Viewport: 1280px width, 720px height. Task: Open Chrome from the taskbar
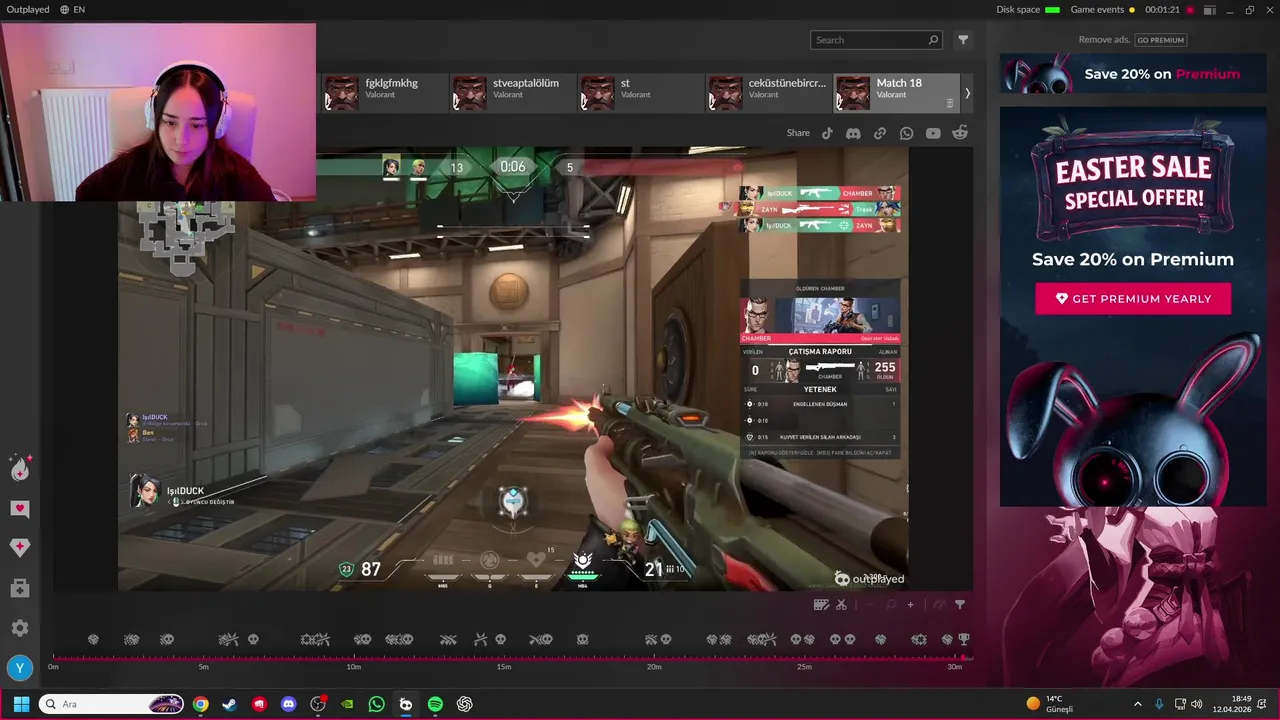[201, 704]
